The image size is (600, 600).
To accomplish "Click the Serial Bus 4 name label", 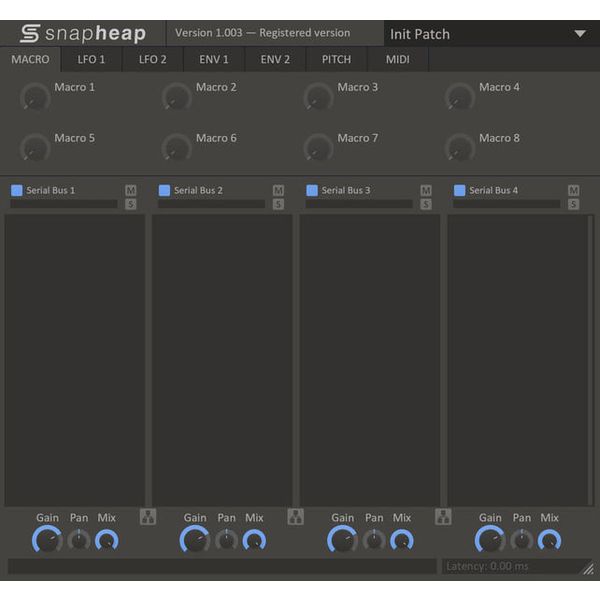I will [x=494, y=190].
